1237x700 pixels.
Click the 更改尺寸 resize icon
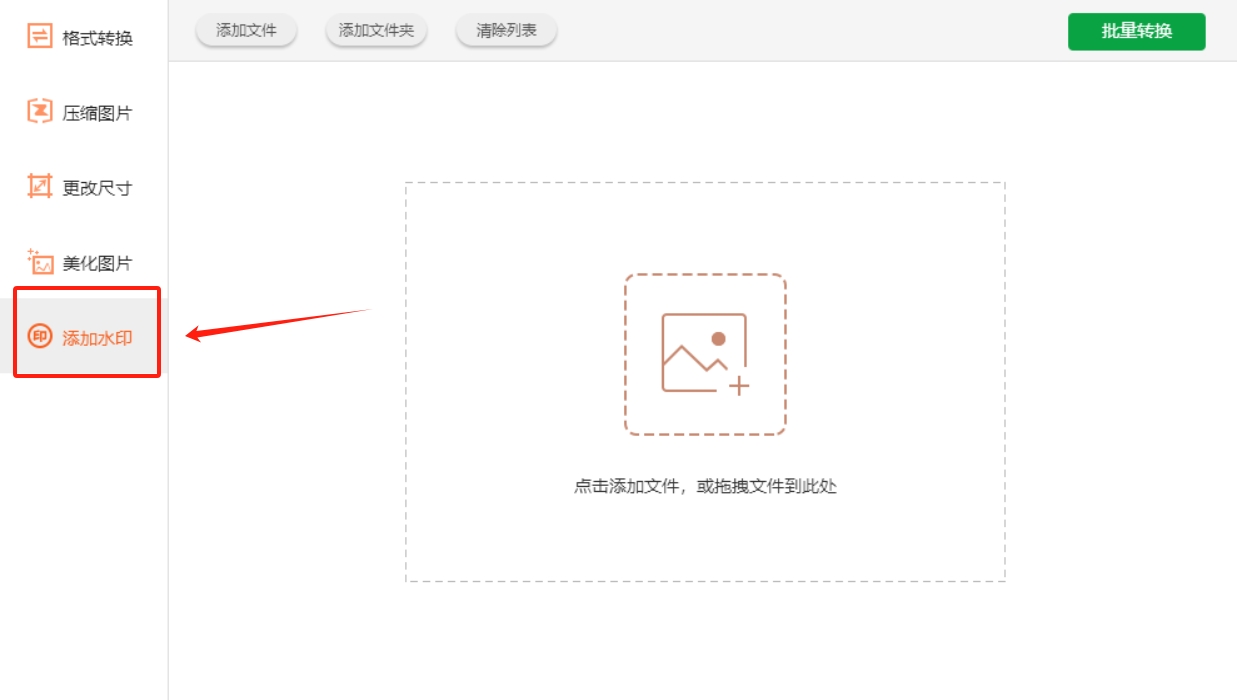[39, 187]
